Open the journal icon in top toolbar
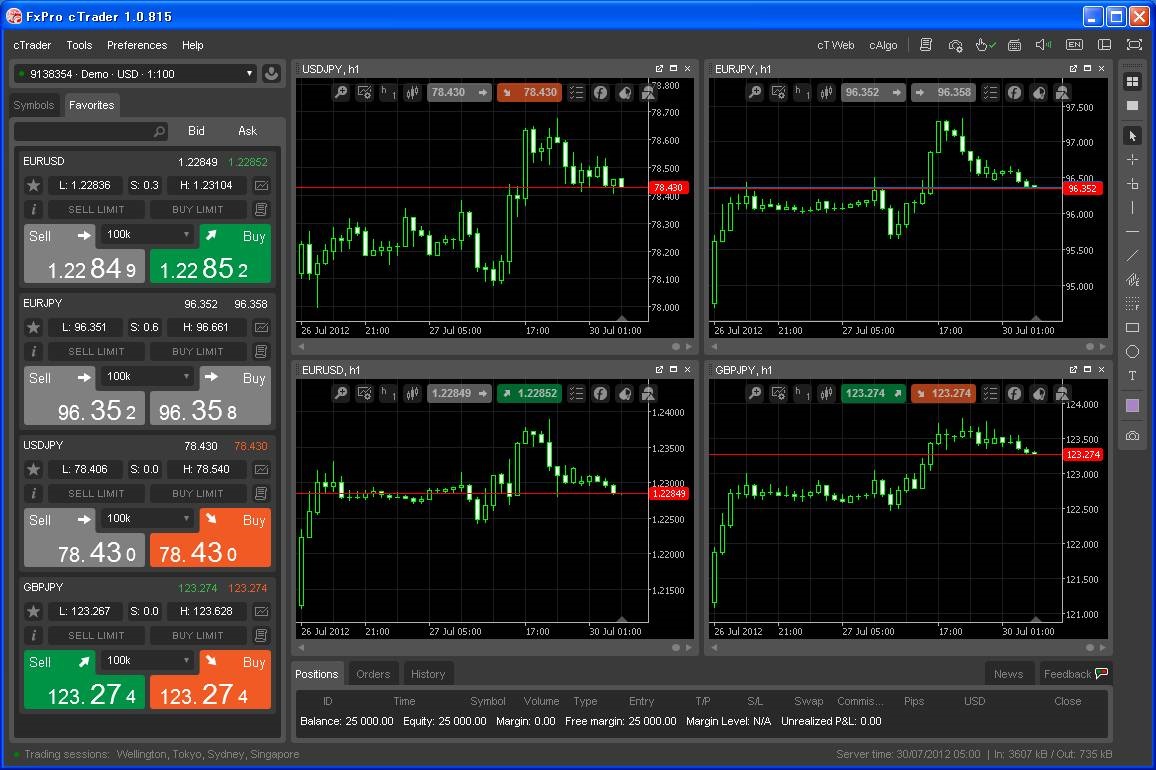Screen dimensions: 1156x770 click(x=926, y=45)
